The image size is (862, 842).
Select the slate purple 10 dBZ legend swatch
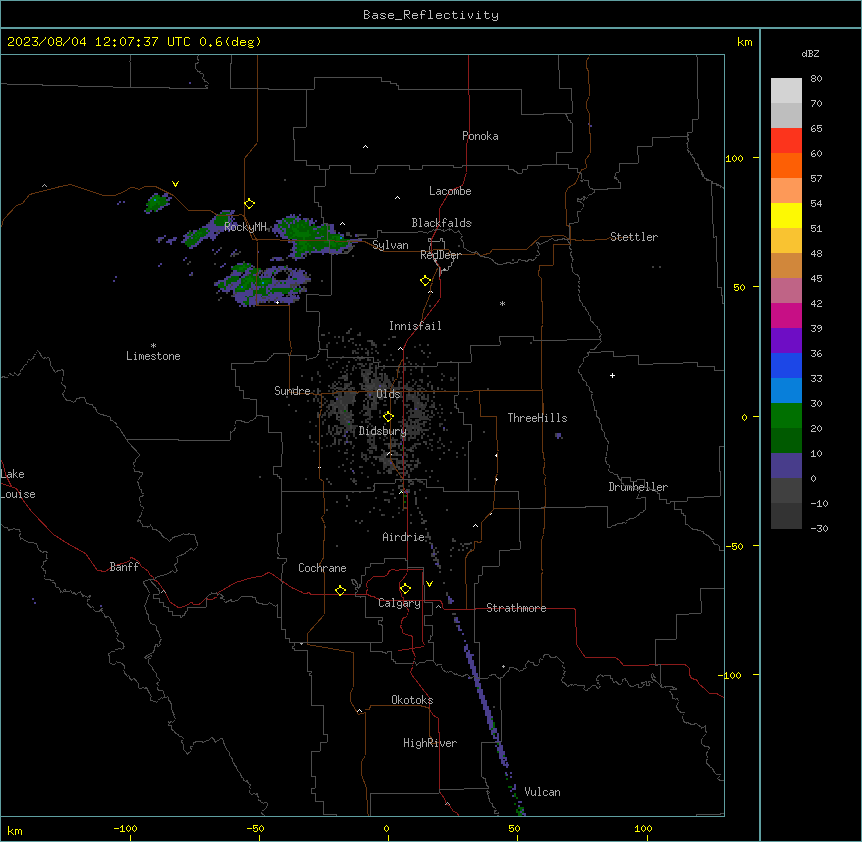(x=786, y=466)
